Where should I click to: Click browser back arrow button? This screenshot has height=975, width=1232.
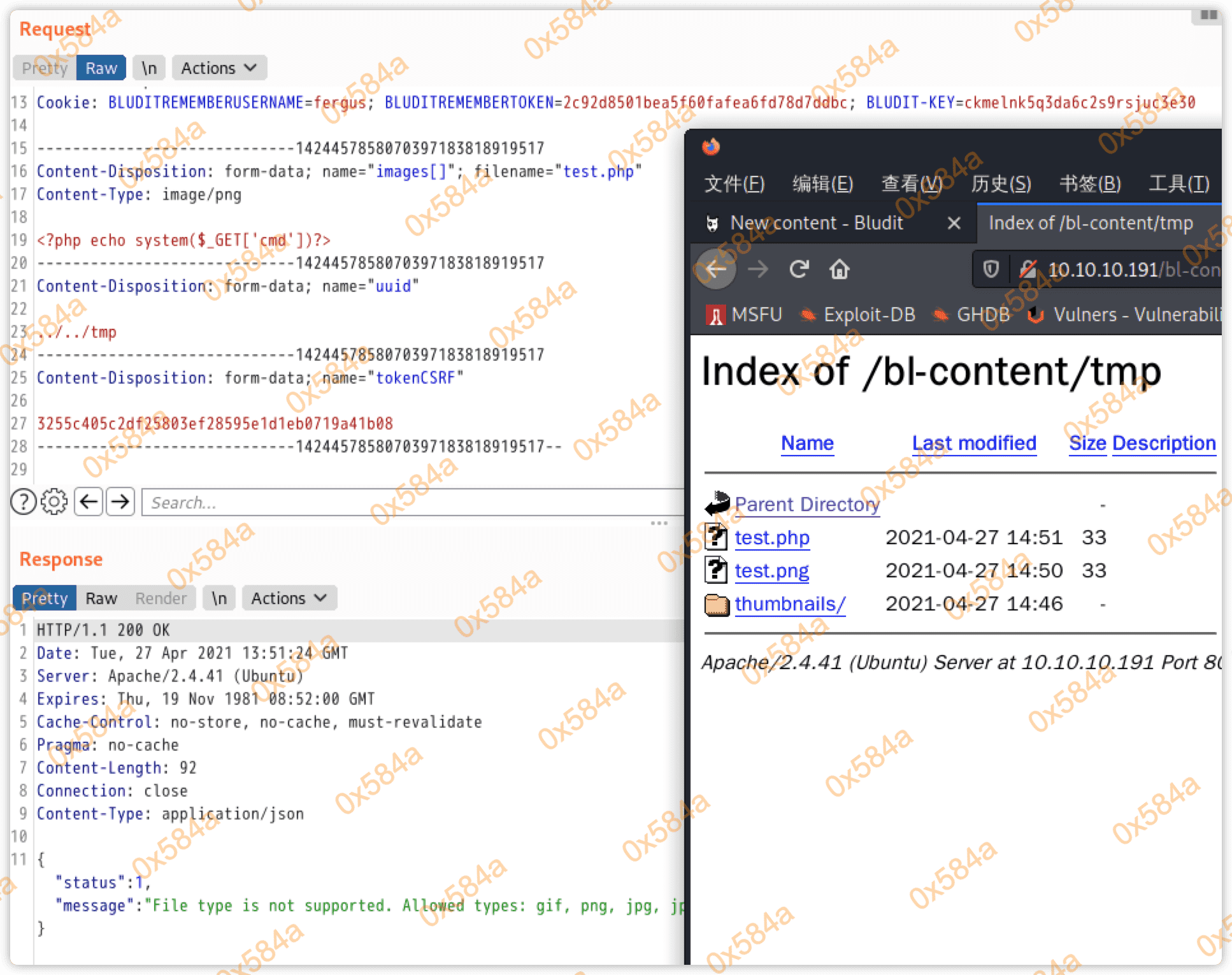[x=716, y=270]
